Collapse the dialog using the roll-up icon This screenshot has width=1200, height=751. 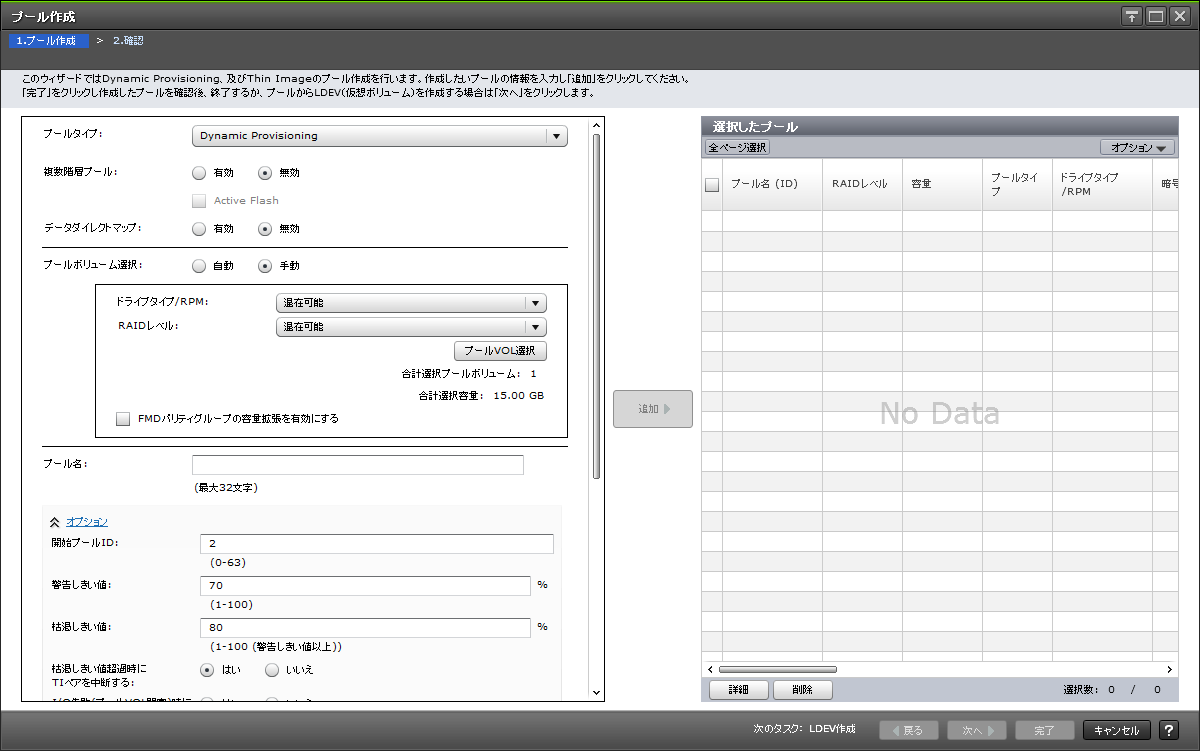click(x=1131, y=16)
